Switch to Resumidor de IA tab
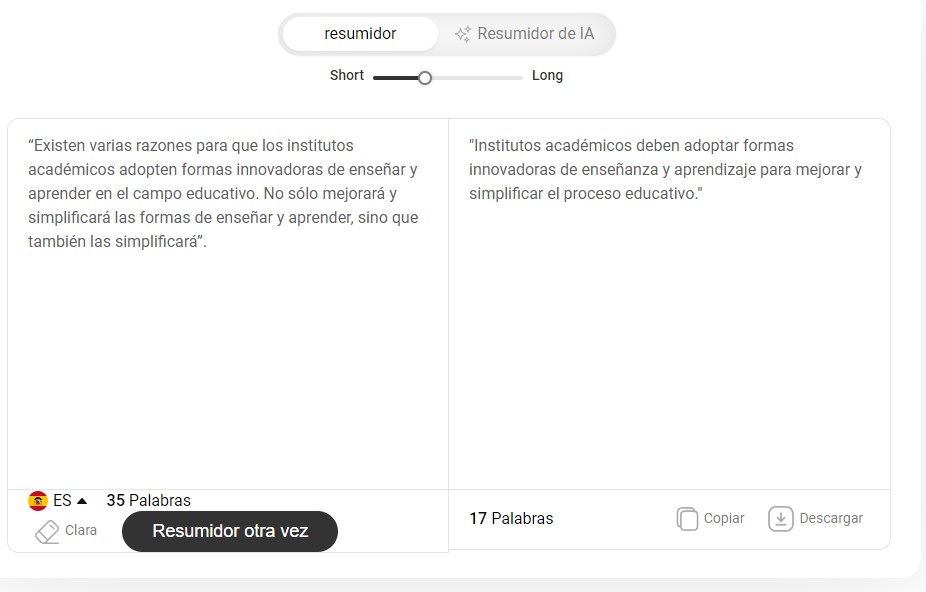 pos(524,34)
